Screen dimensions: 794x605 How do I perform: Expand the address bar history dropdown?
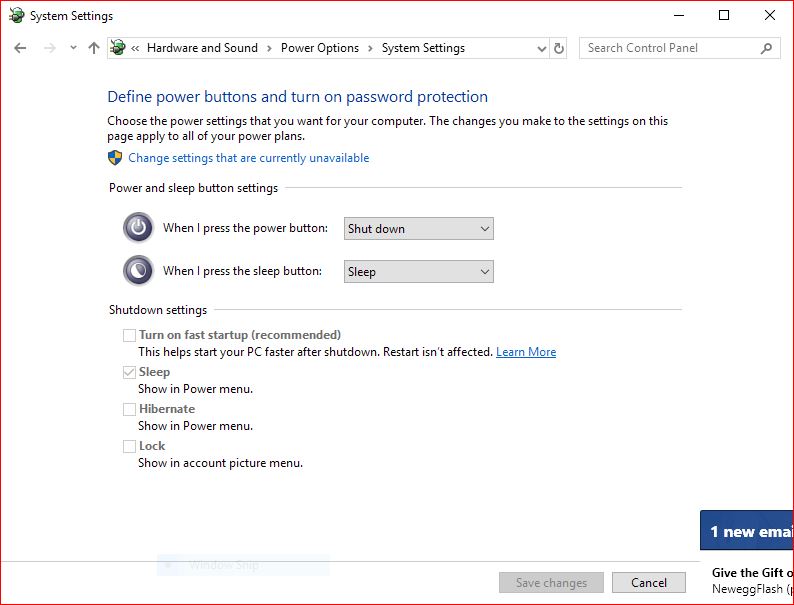(x=542, y=49)
